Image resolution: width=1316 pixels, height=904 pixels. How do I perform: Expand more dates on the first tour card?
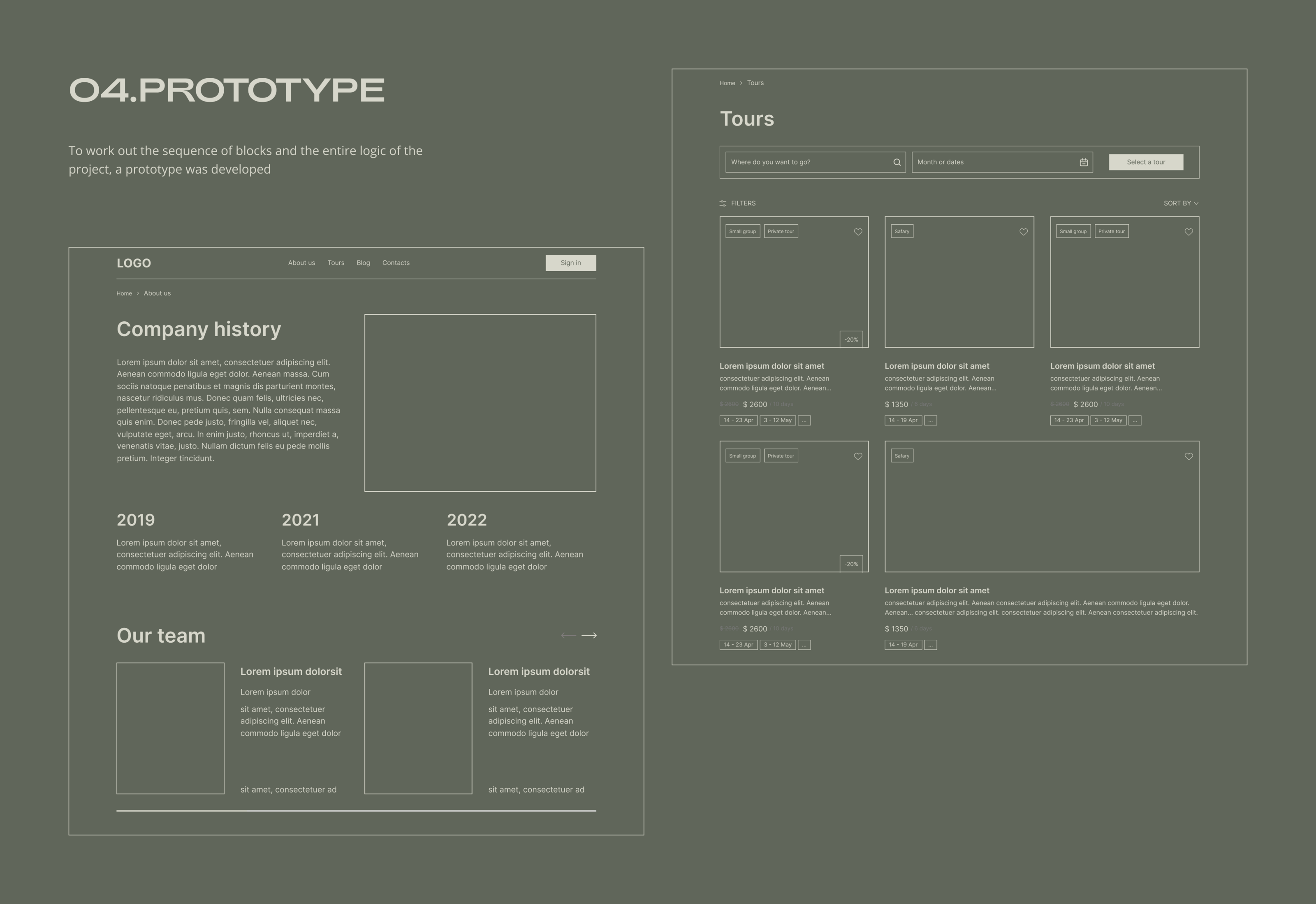804,420
